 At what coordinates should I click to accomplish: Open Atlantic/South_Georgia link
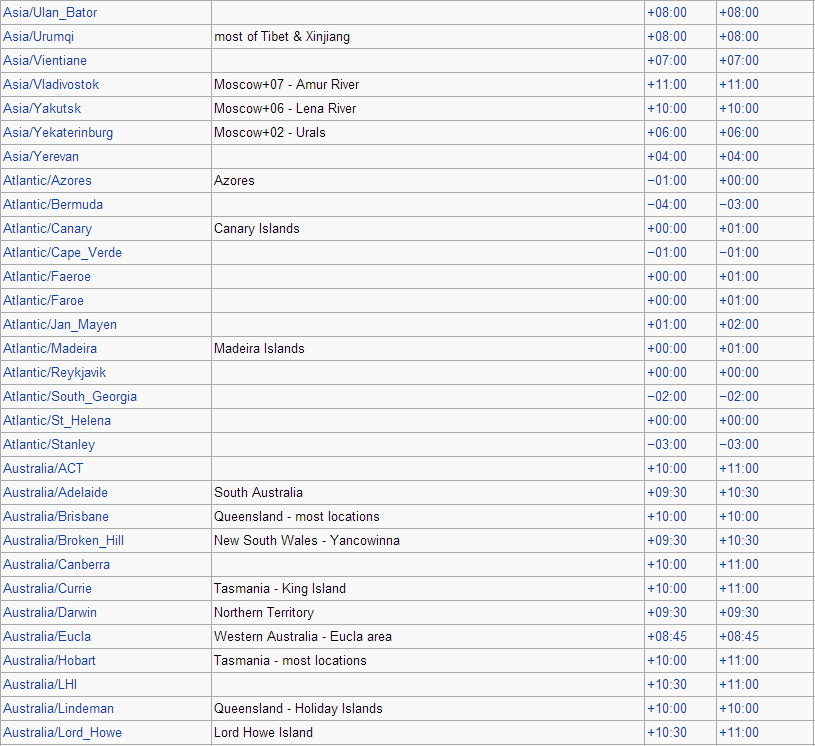tap(70, 397)
